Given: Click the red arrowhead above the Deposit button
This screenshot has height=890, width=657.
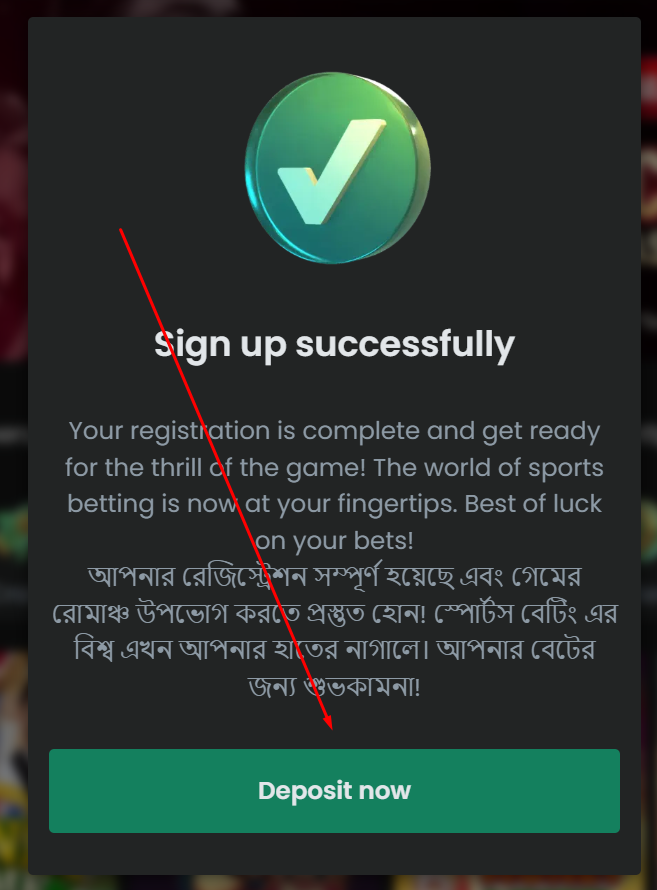Looking at the screenshot, I should click(x=328, y=723).
